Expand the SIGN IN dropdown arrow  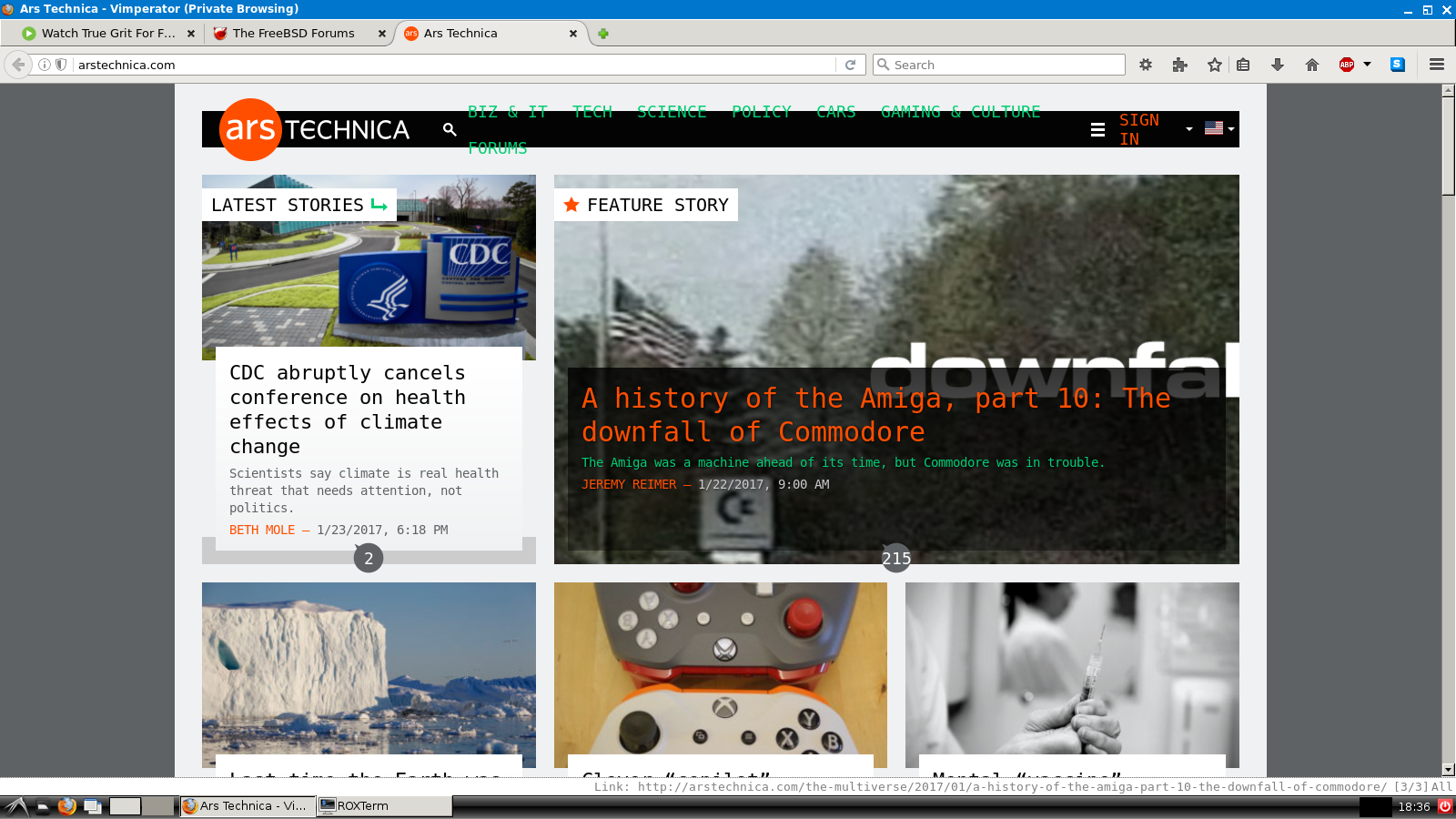[x=1188, y=129]
